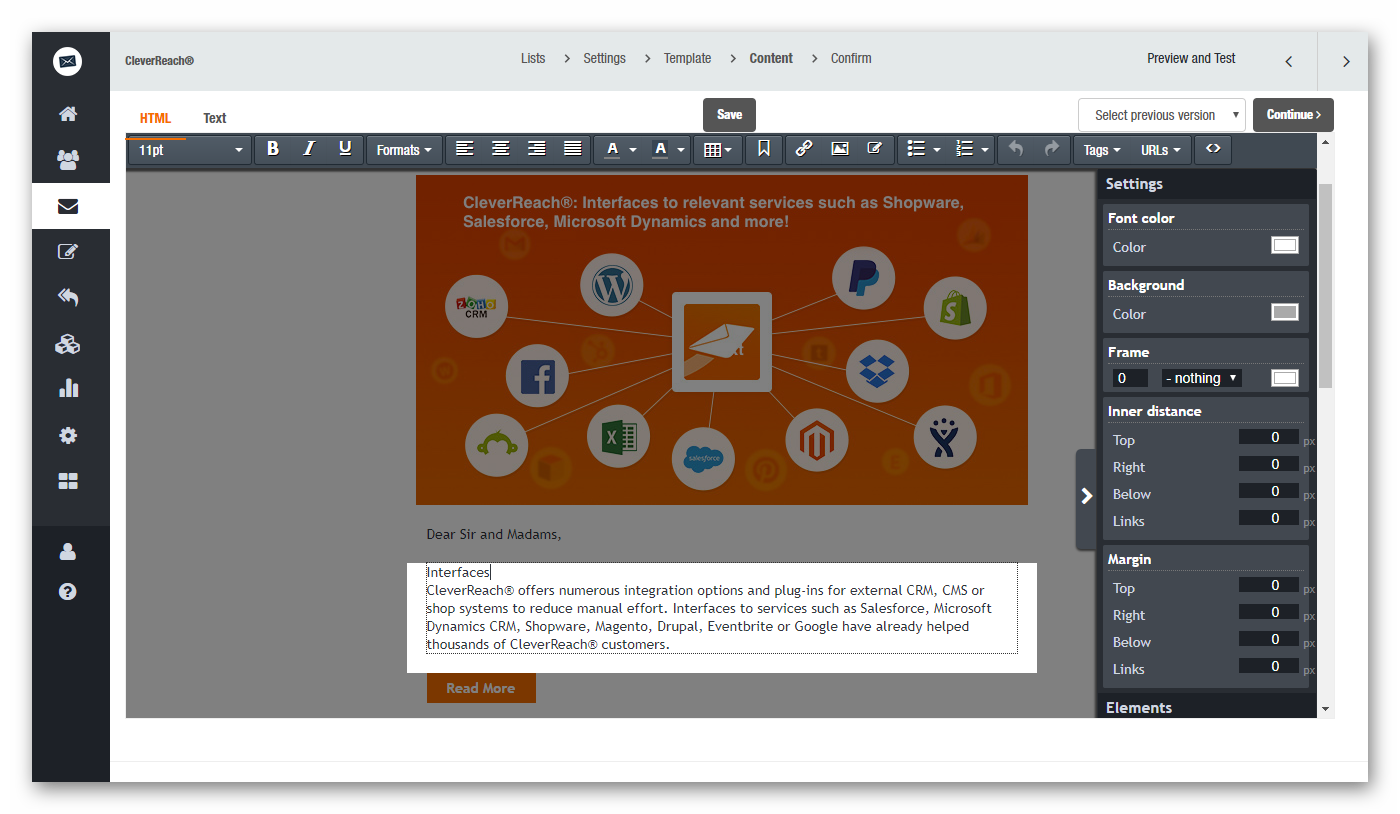Click the CleverReach envelope logo
The width and height of the screenshot is (1400, 814).
click(68, 62)
